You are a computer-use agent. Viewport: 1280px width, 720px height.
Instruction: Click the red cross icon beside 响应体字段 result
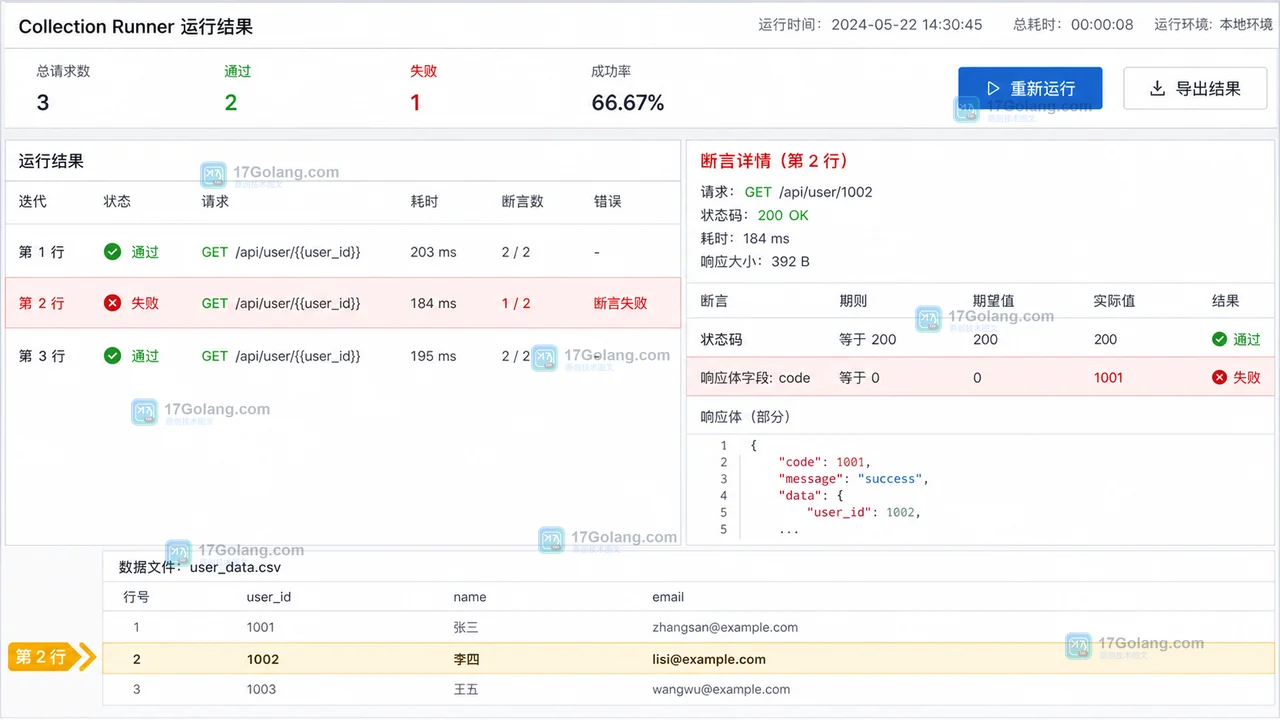point(1219,377)
